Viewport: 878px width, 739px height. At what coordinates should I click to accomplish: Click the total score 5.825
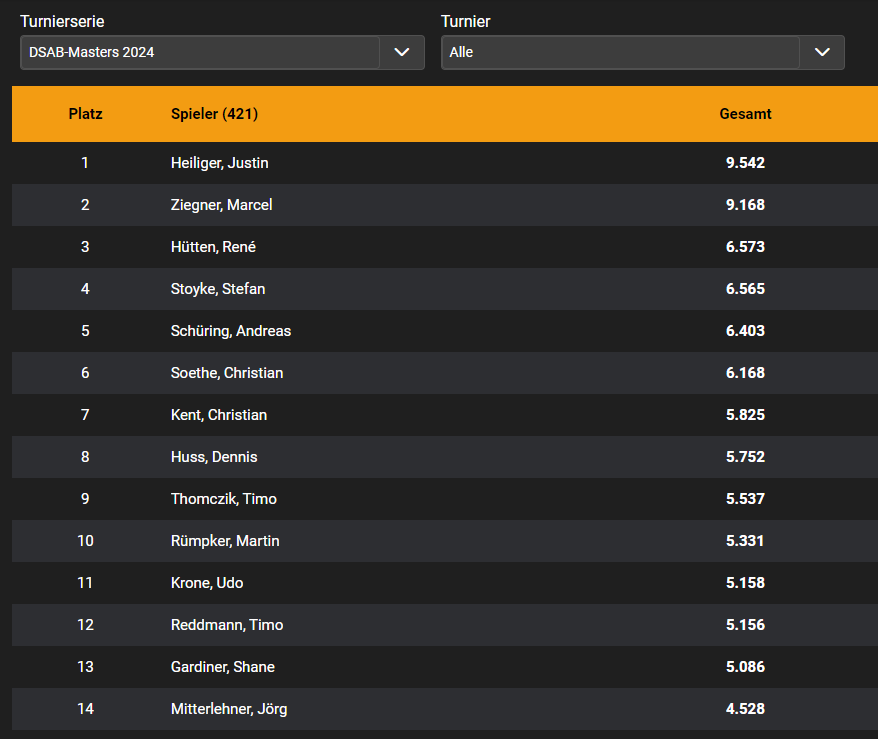pos(745,415)
